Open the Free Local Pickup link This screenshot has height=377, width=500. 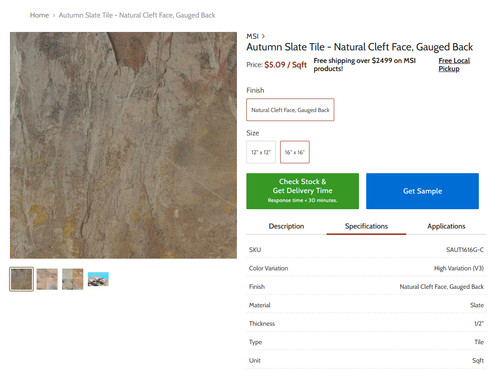coord(454,65)
